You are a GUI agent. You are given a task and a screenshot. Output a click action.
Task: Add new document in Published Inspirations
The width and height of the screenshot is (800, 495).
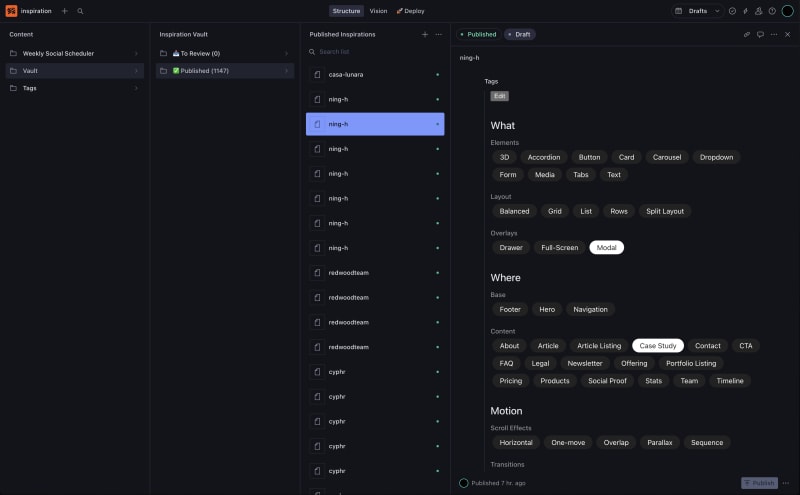[424, 34]
